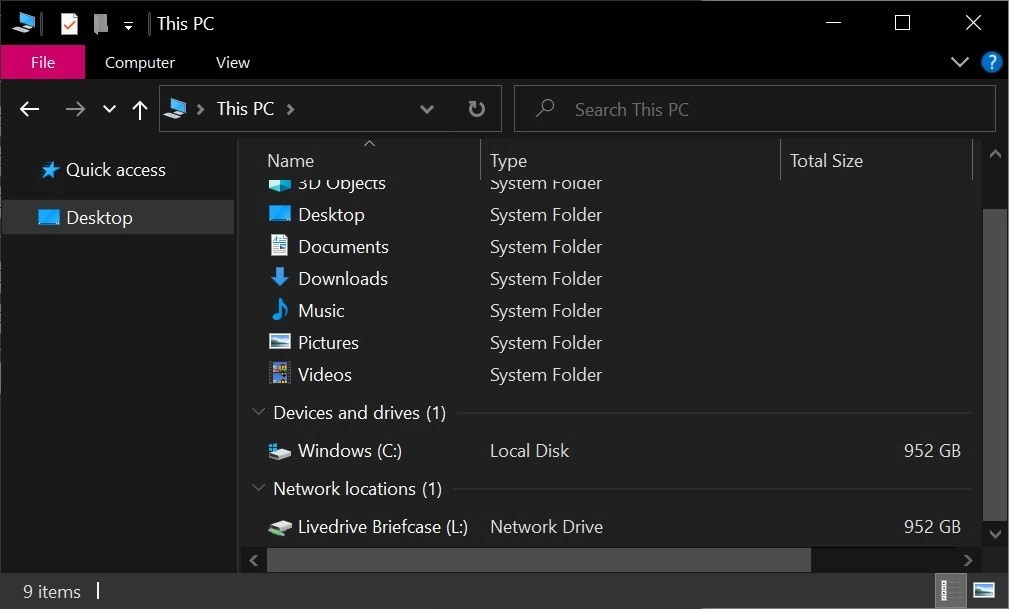Open the Downloads folder icon
Image resolution: width=1009 pixels, height=609 pixels.
[x=280, y=279]
